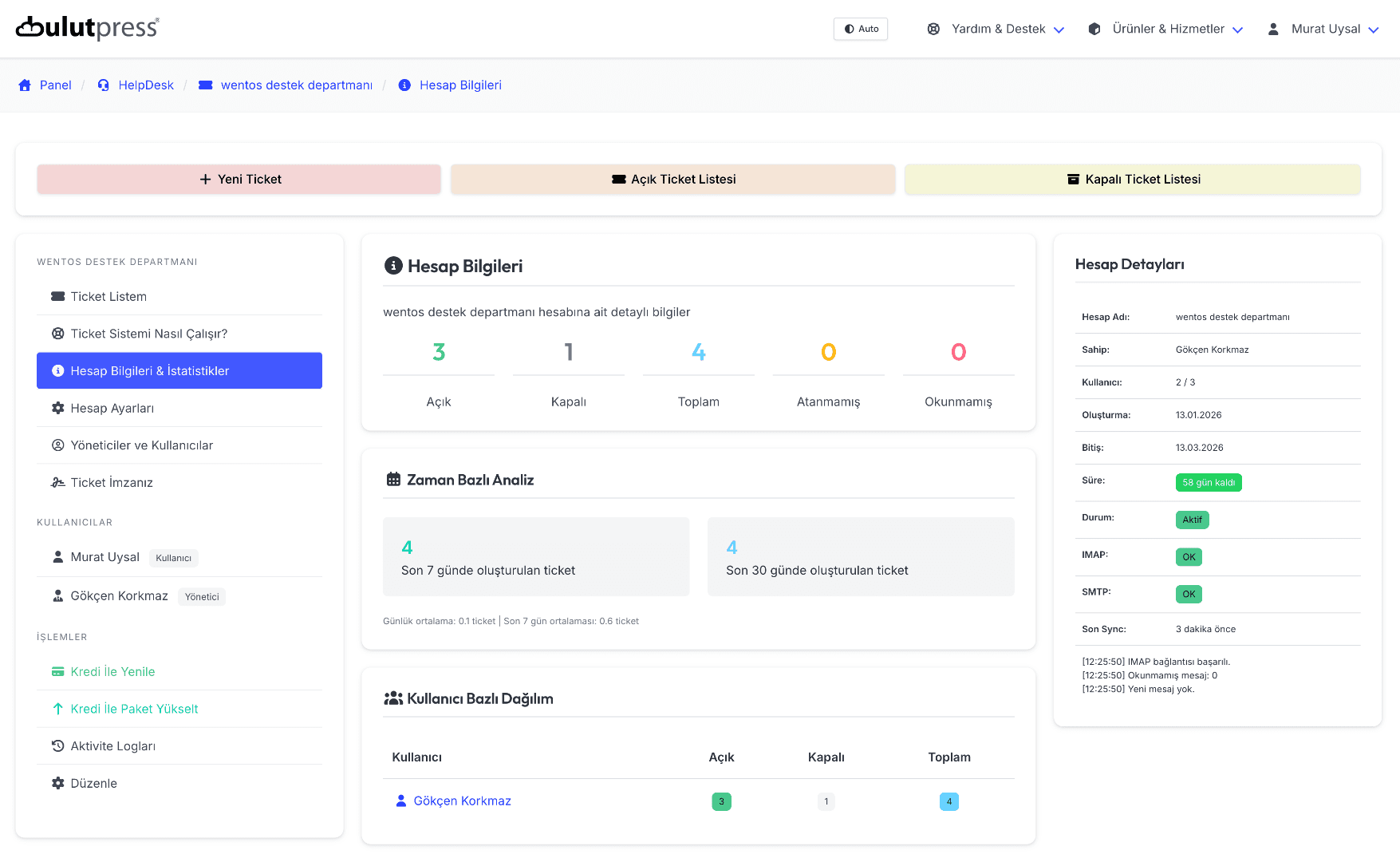Screen dimensions: 1400x862
Task: Toggle the Auto theme mode button
Action: tap(861, 29)
